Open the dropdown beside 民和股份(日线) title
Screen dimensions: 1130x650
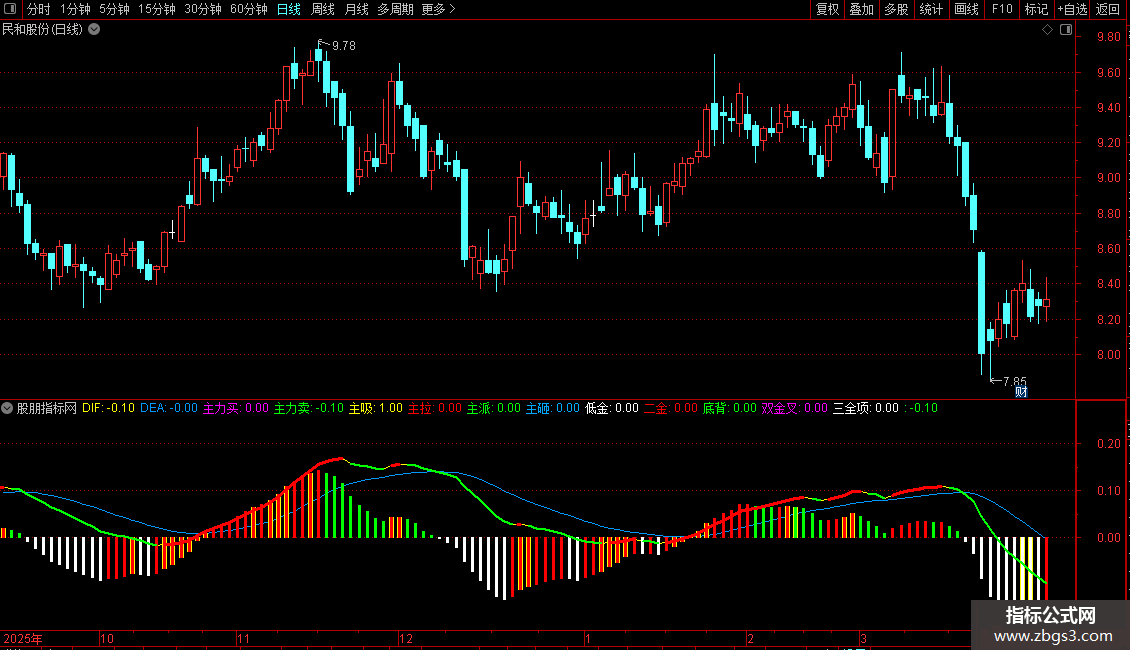click(x=94, y=30)
